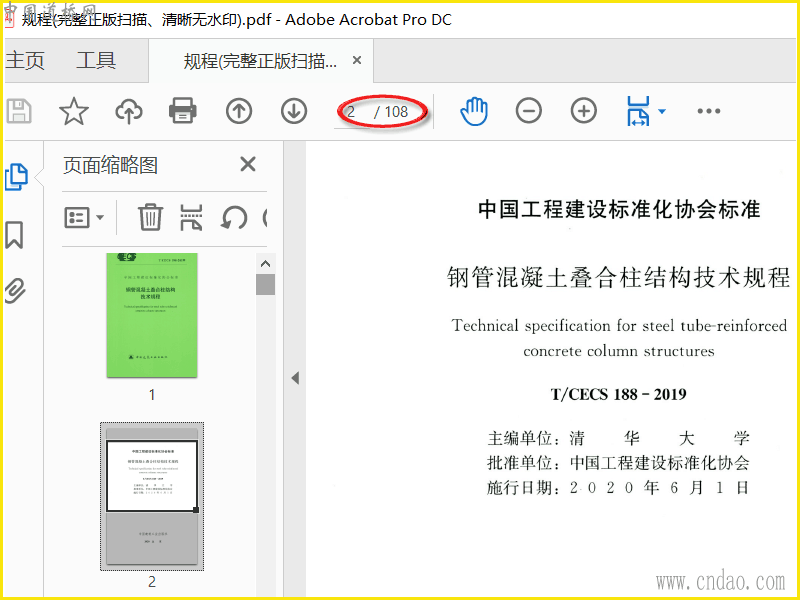Viewport: 800px width, 600px height.
Task: Collapse the navigation pane with left arrow
Action: click(x=295, y=378)
